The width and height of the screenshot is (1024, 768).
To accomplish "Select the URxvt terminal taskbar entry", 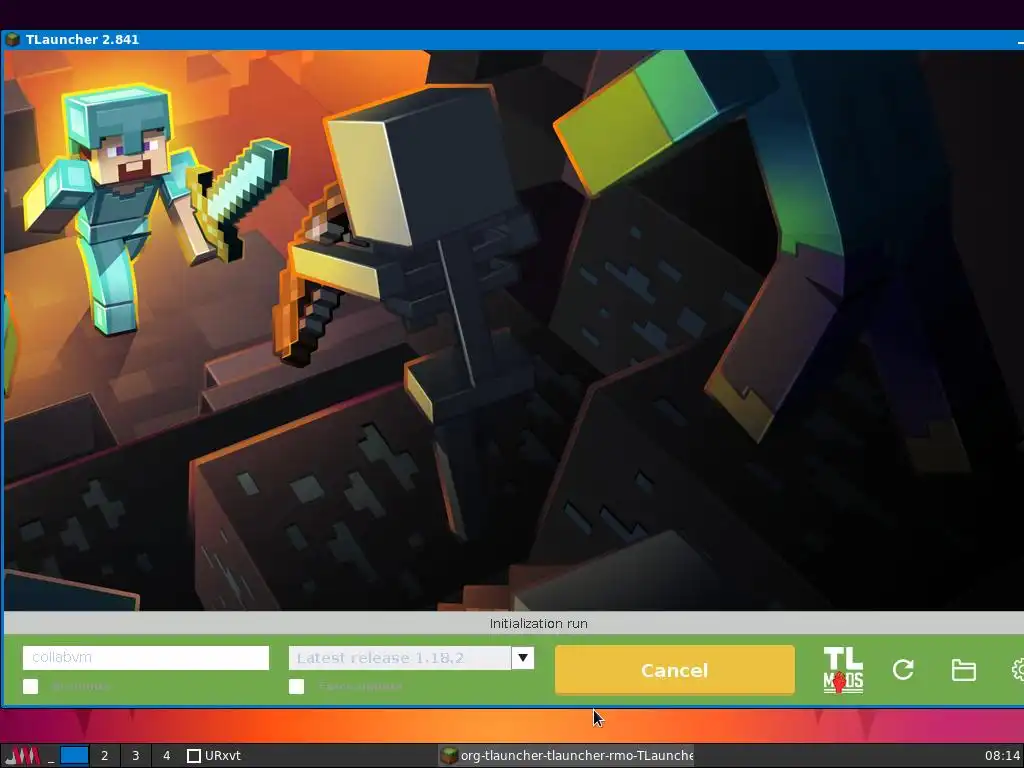I will 214,756.
